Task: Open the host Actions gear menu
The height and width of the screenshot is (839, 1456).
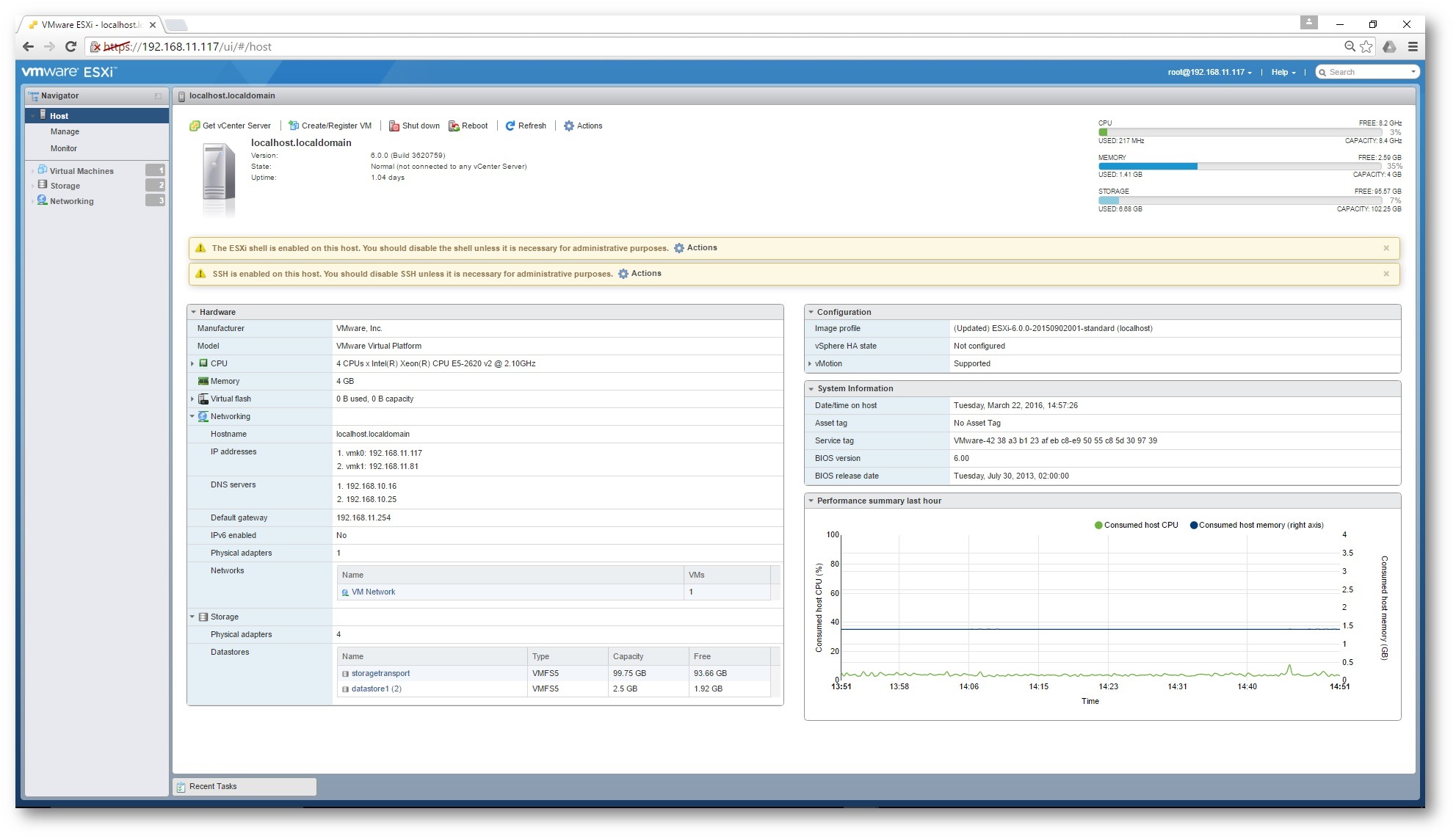Action: (x=583, y=126)
